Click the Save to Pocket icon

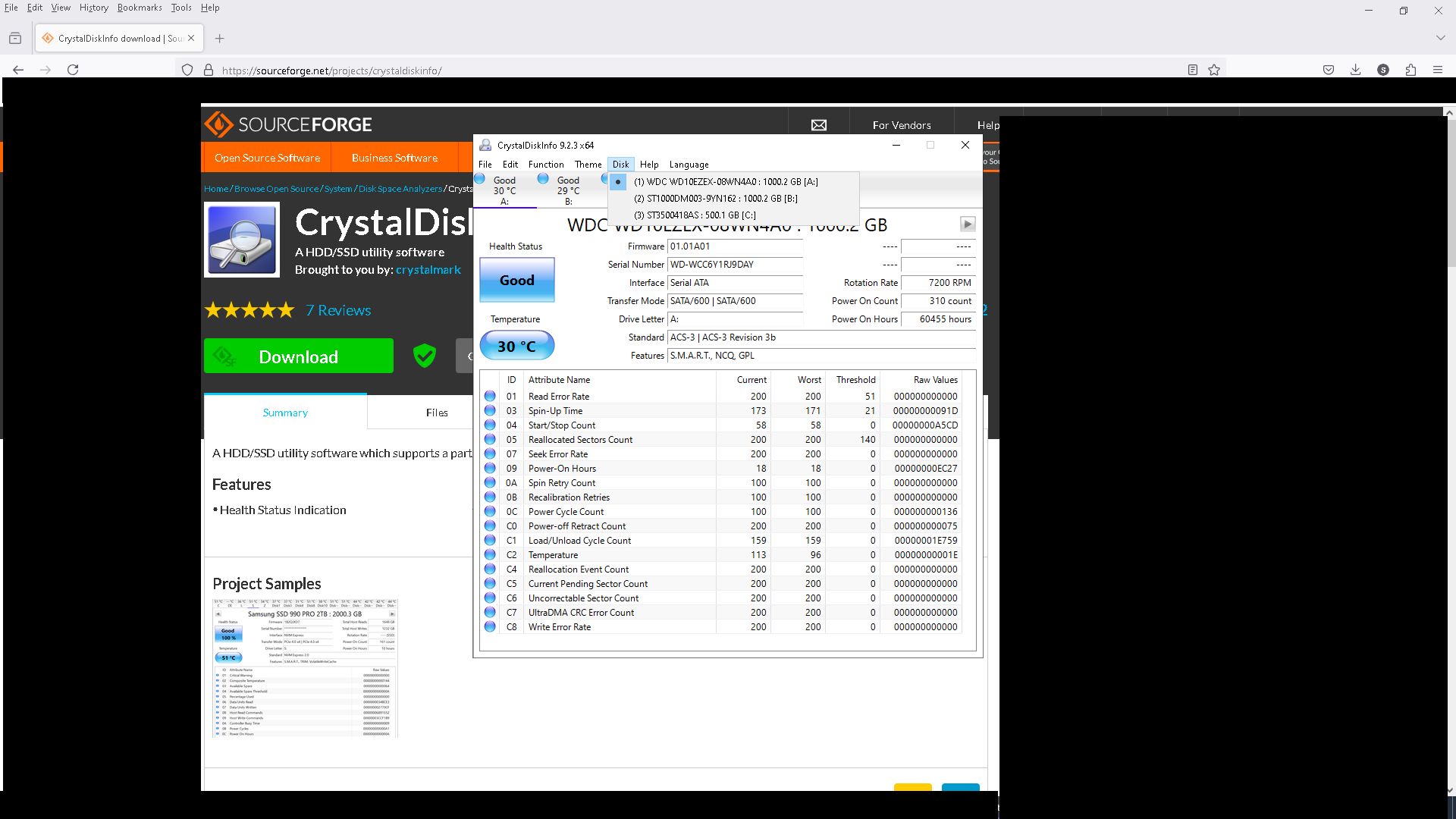1329,70
